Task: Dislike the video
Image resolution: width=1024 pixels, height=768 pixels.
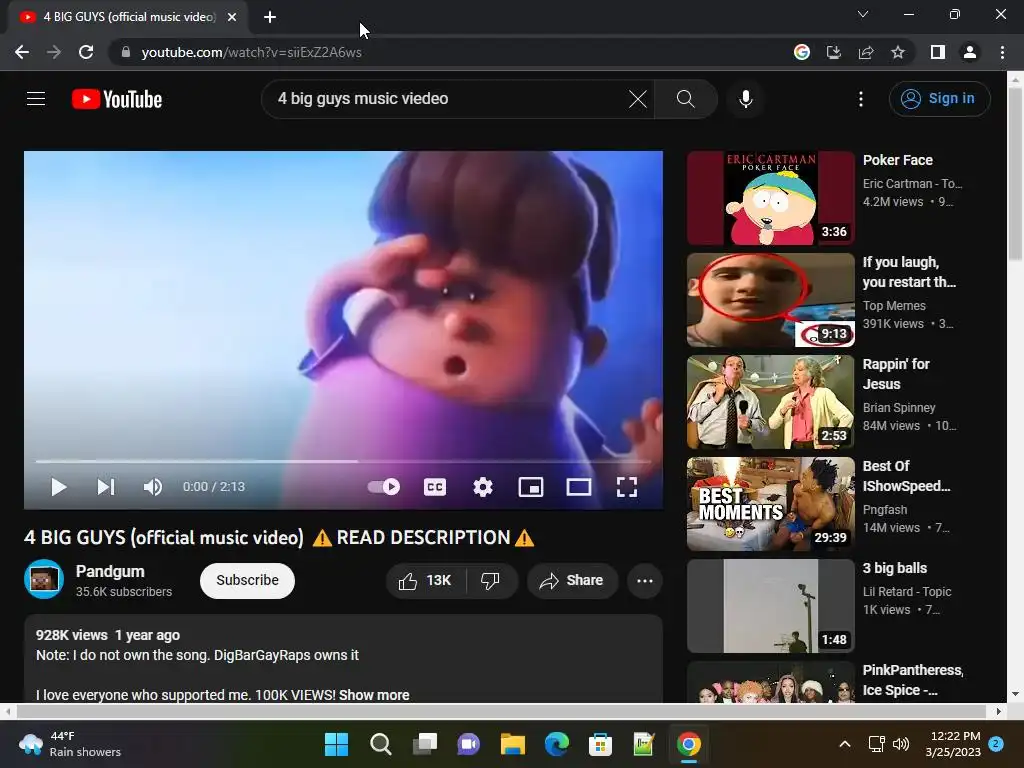Action: pos(490,581)
